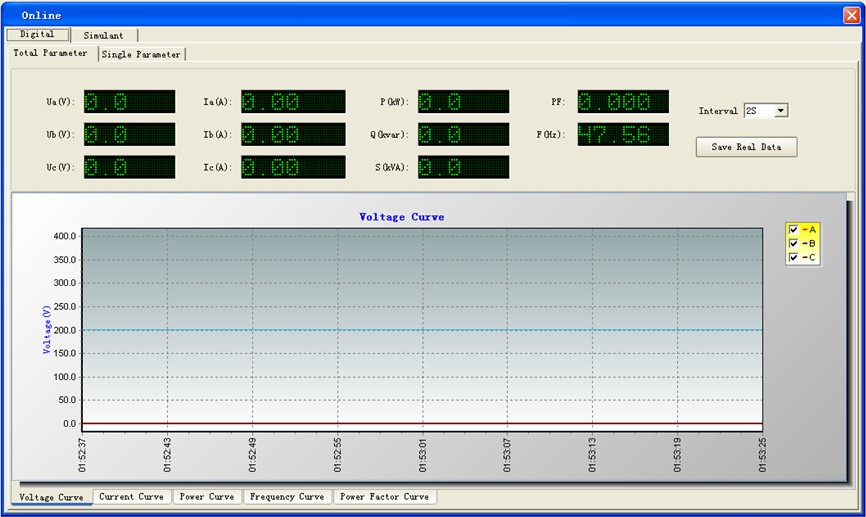The width and height of the screenshot is (866, 517).
Task: Click the P(kW) active power display
Action: tap(463, 102)
